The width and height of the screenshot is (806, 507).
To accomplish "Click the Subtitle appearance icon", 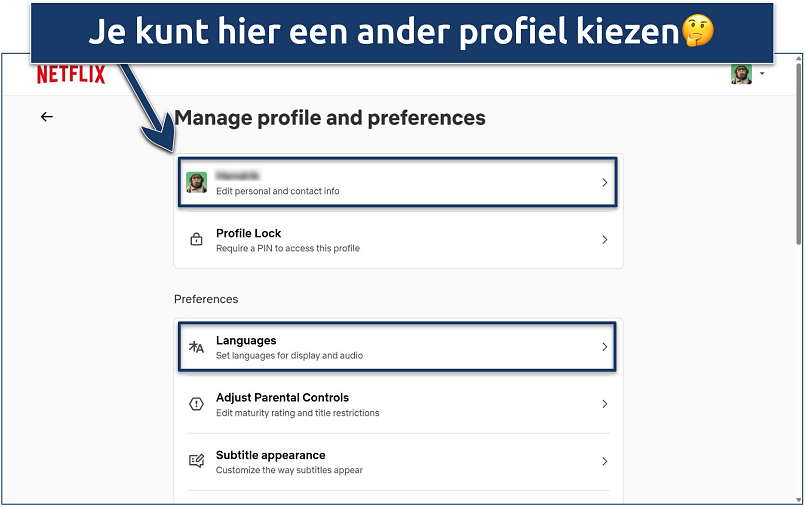I will 196,461.
